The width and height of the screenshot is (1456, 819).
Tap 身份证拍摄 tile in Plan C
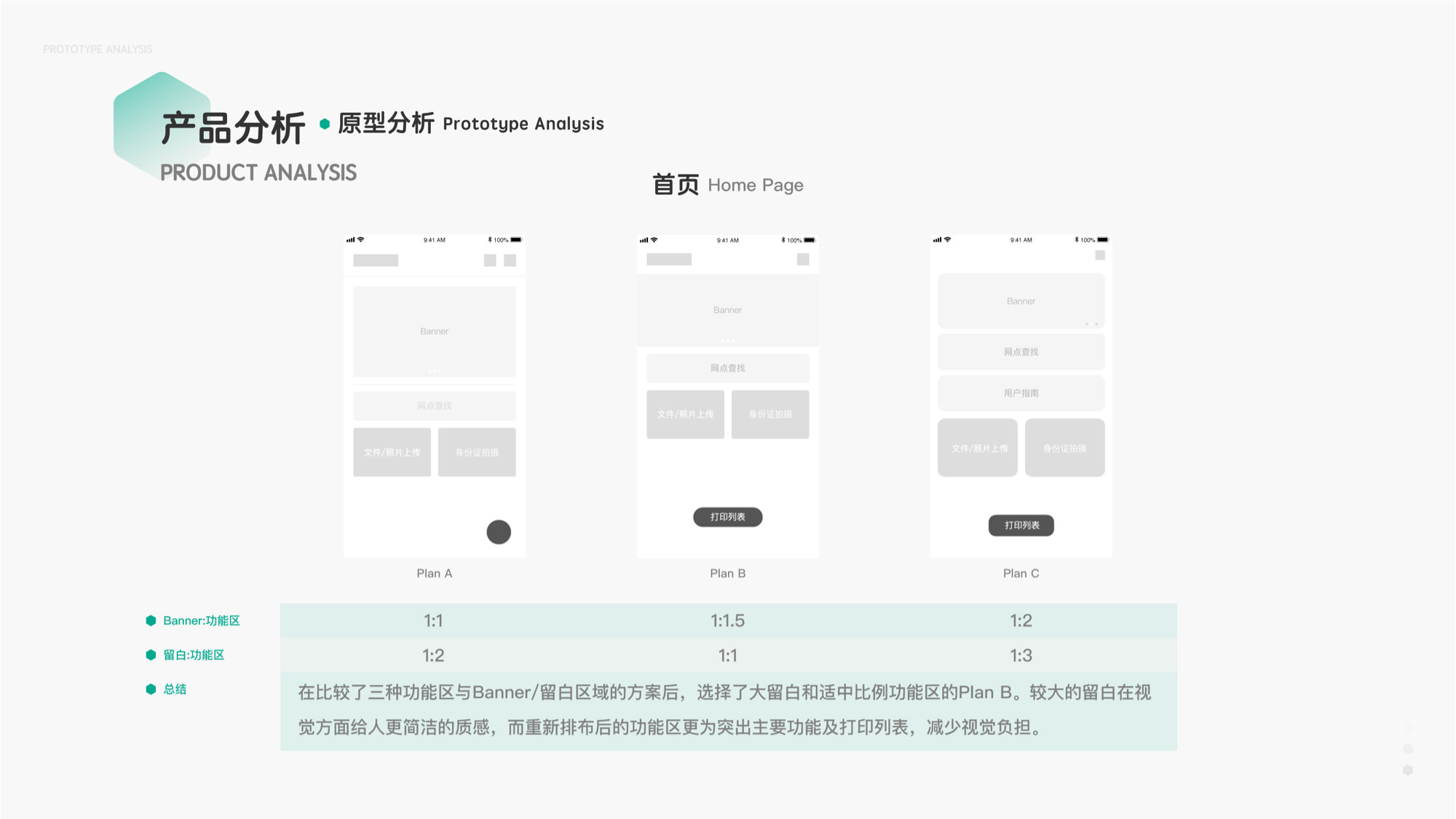point(1064,448)
